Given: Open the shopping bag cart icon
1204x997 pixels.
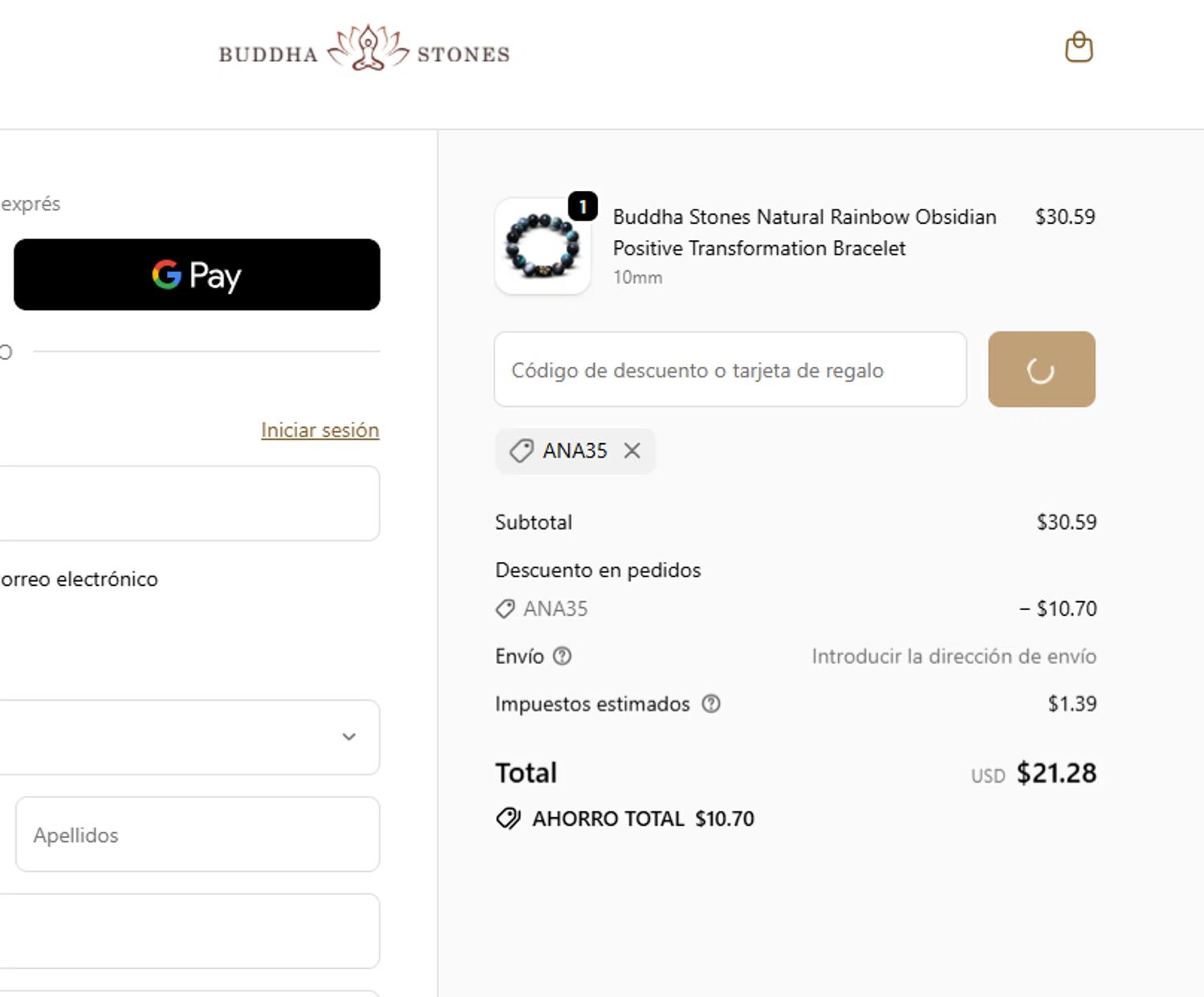Looking at the screenshot, I should click(1079, 47).
